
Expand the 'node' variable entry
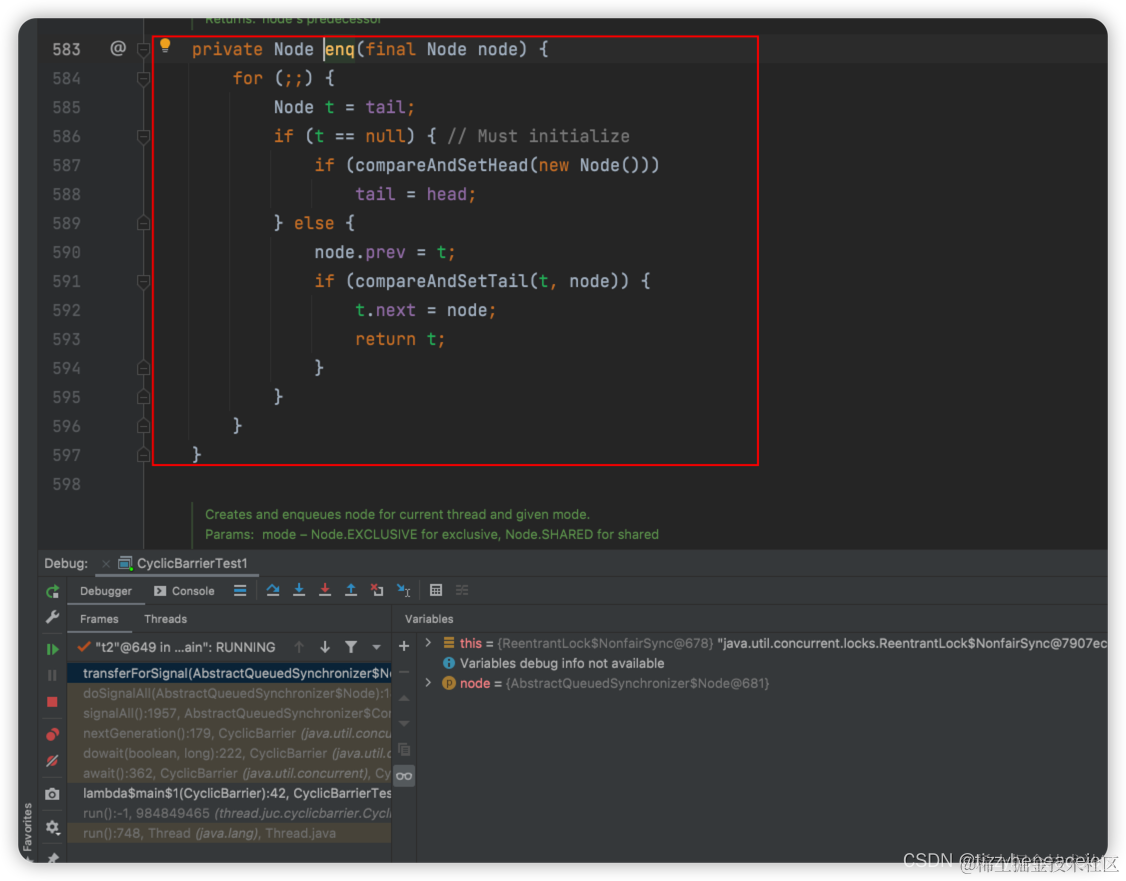coord(428,683)
